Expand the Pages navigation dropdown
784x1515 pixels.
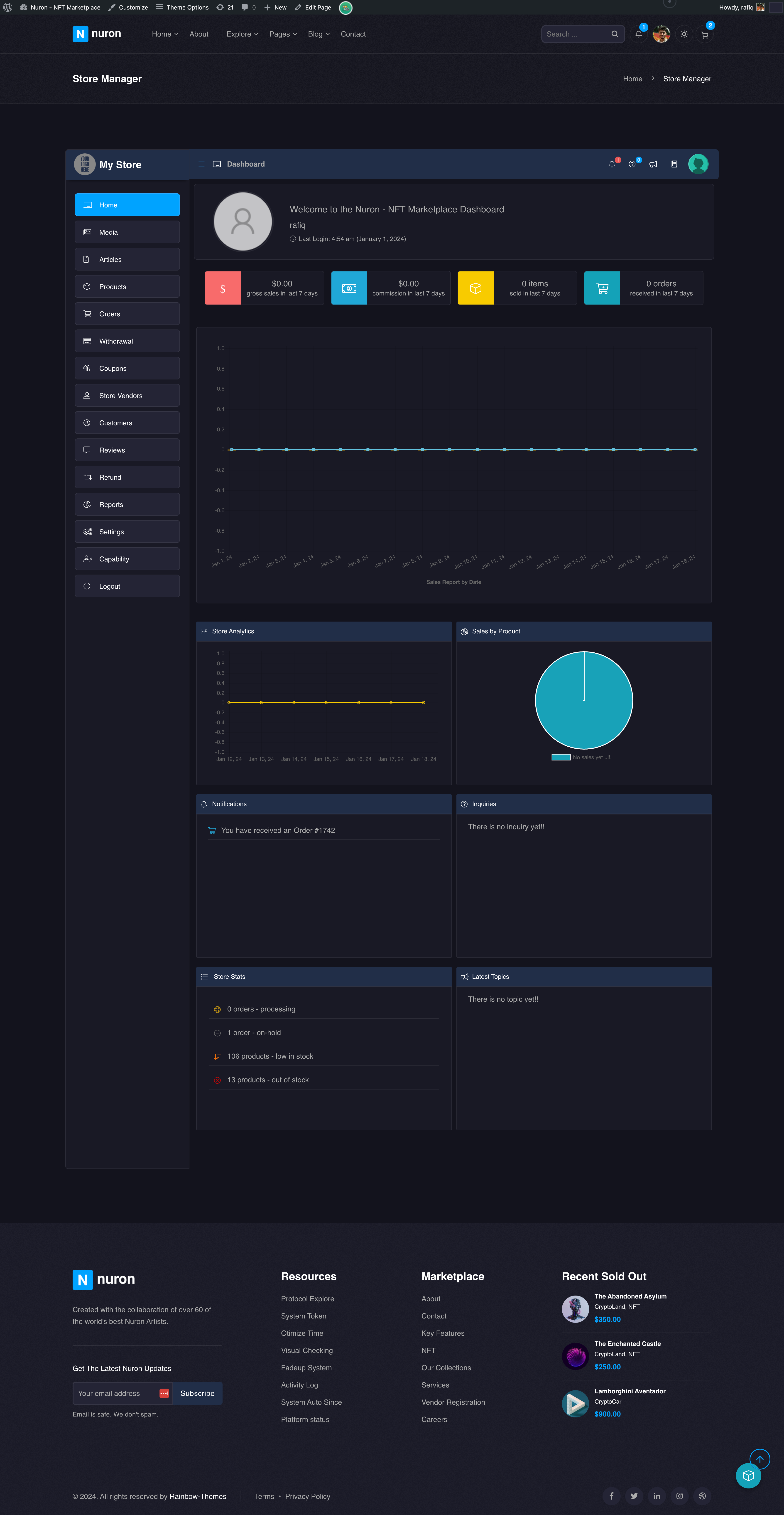pyautogui.click(x=283, y=34)
